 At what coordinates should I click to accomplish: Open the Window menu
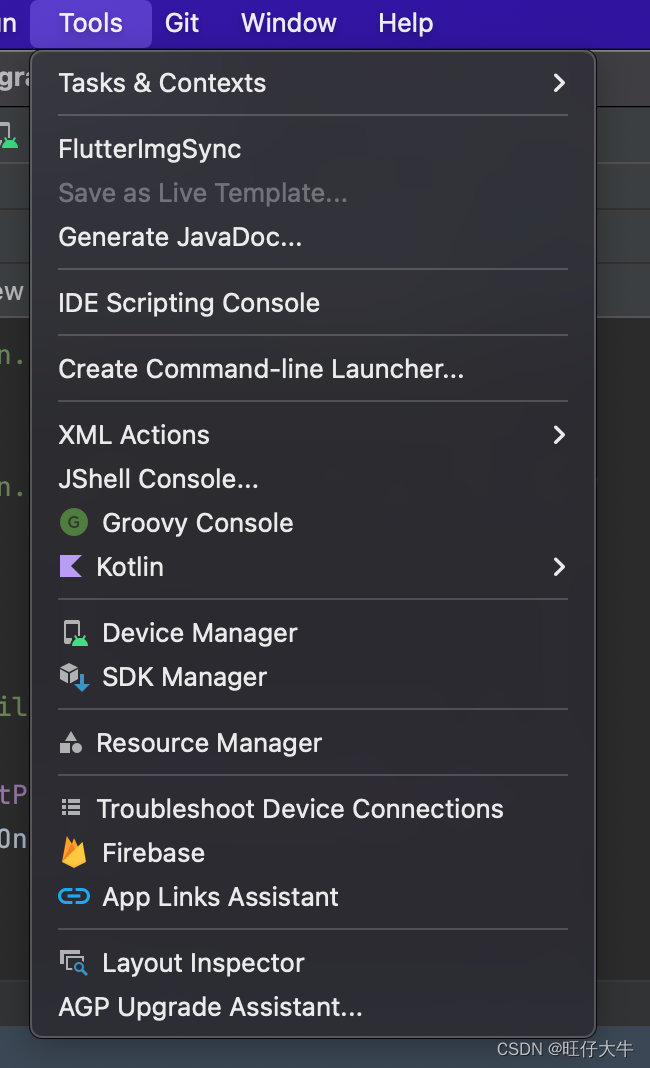pos(289,23)
